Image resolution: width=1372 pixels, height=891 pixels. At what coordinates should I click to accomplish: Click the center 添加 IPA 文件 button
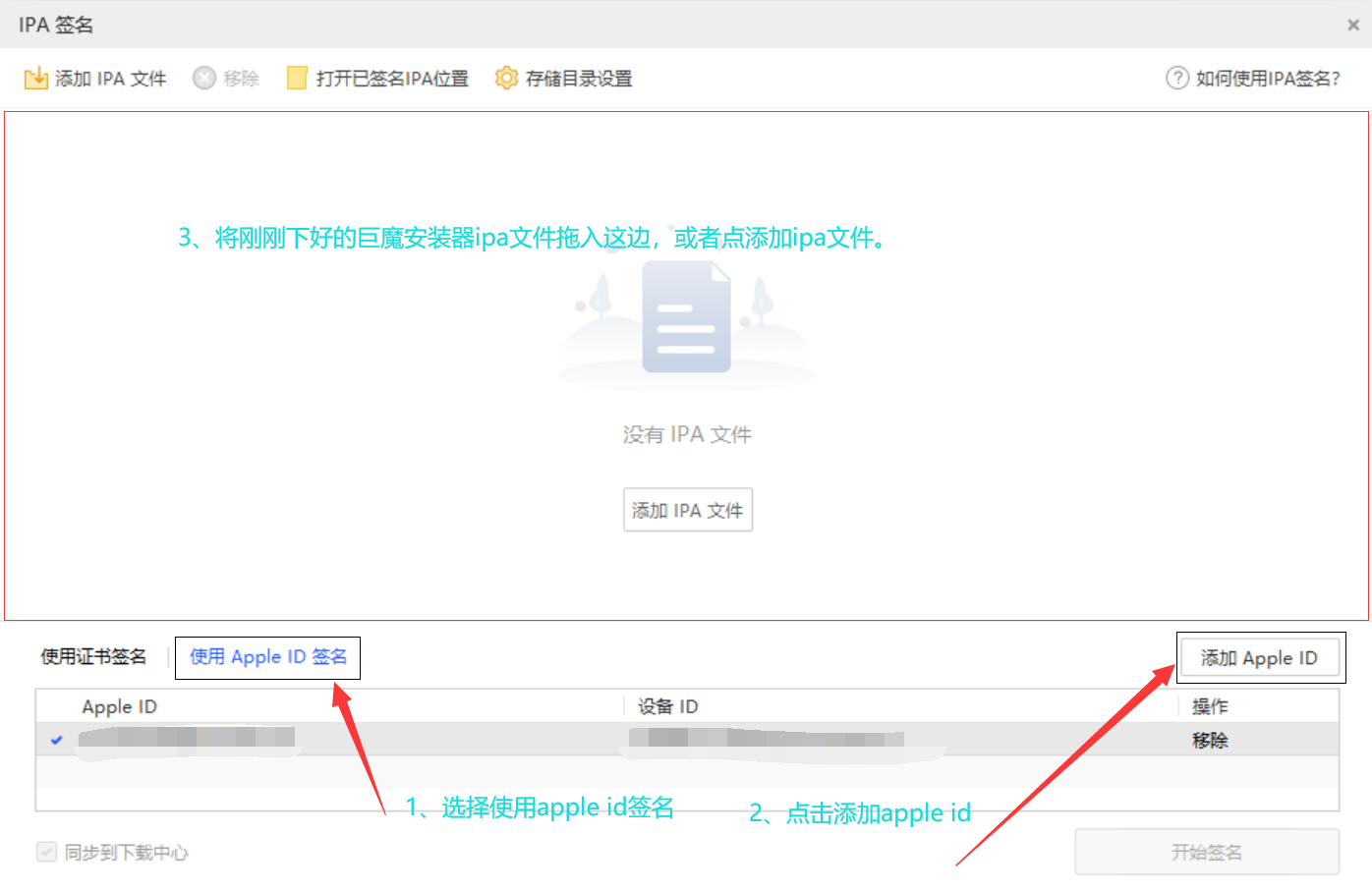(x=687, y=510)
